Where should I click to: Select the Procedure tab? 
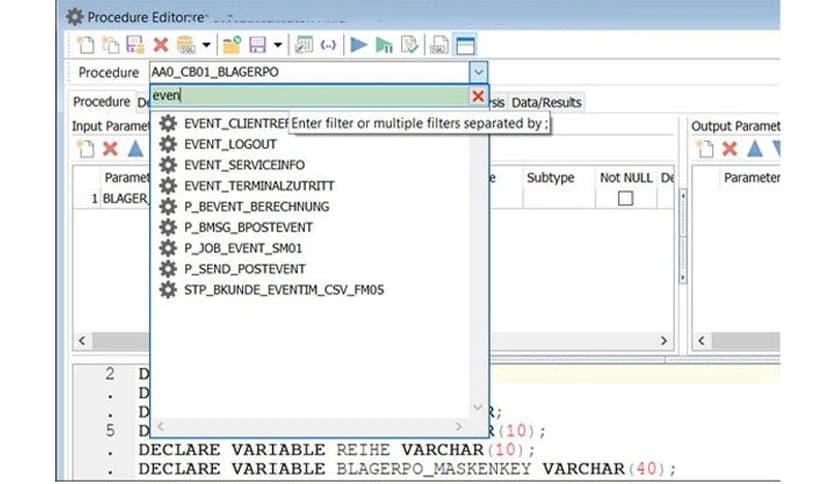coord(101,102)
